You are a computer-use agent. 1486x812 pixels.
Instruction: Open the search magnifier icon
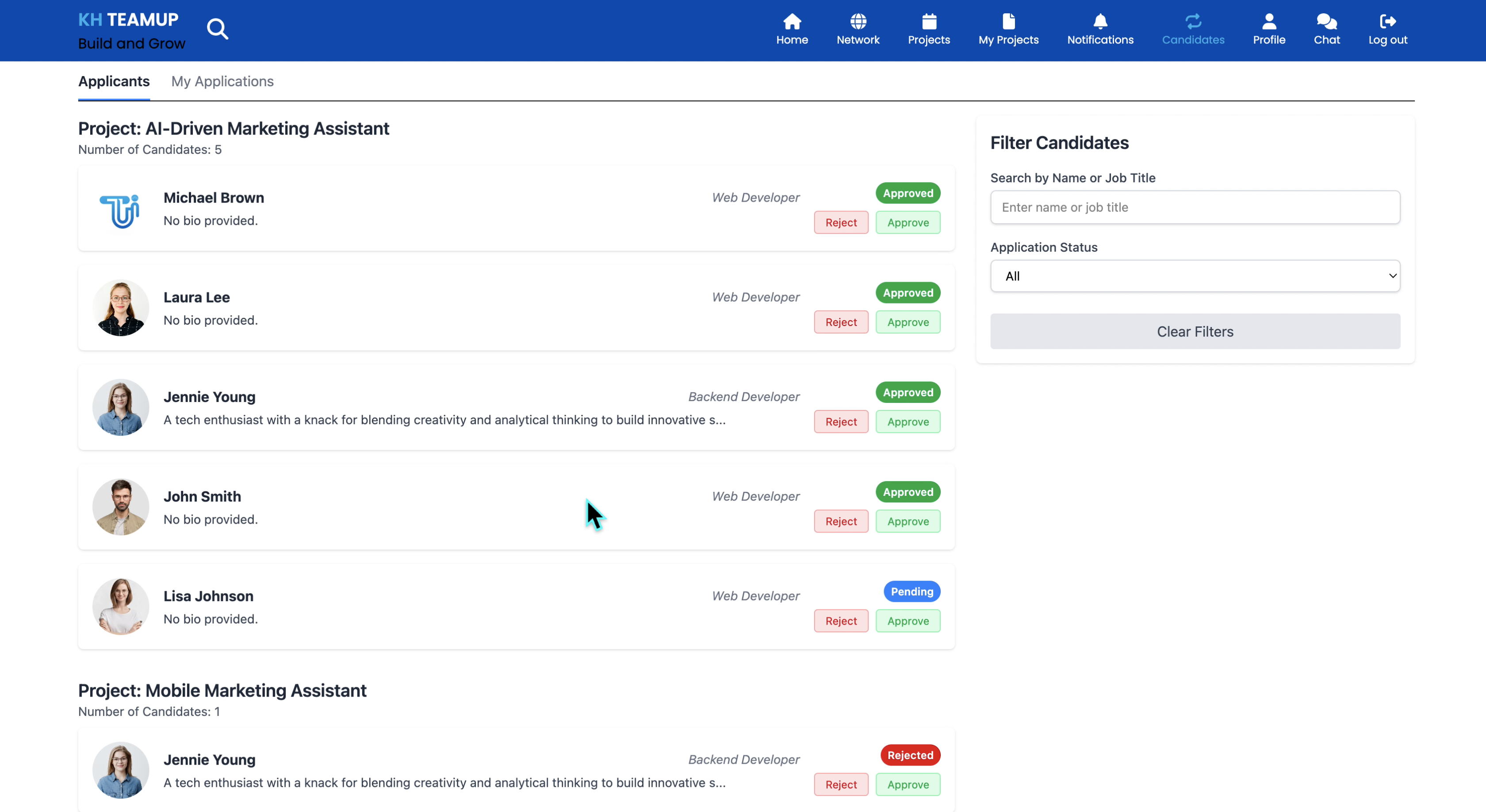coord(218,28)
